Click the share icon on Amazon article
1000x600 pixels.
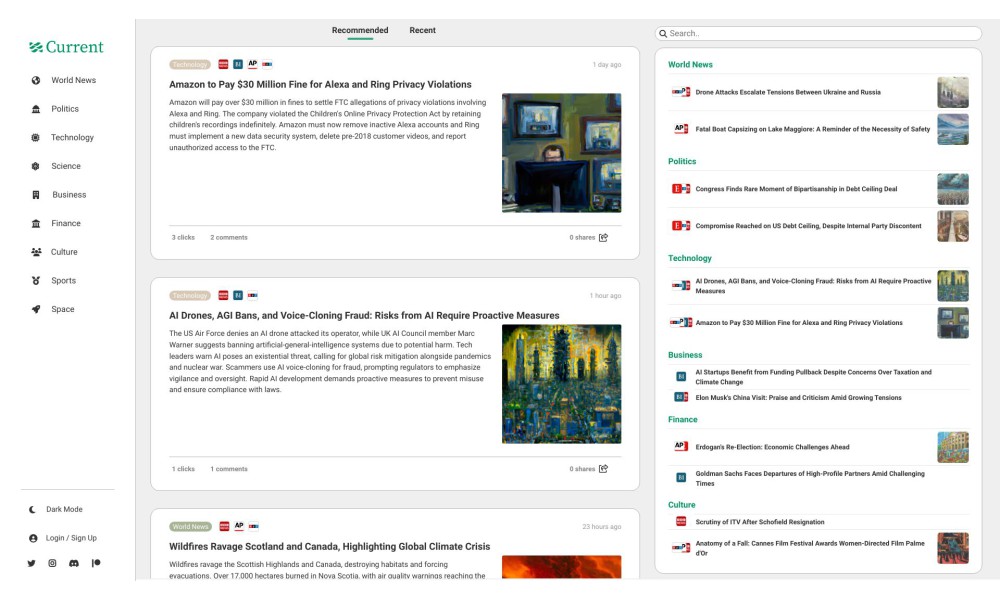pyautogui.click(x=603, y=238)
